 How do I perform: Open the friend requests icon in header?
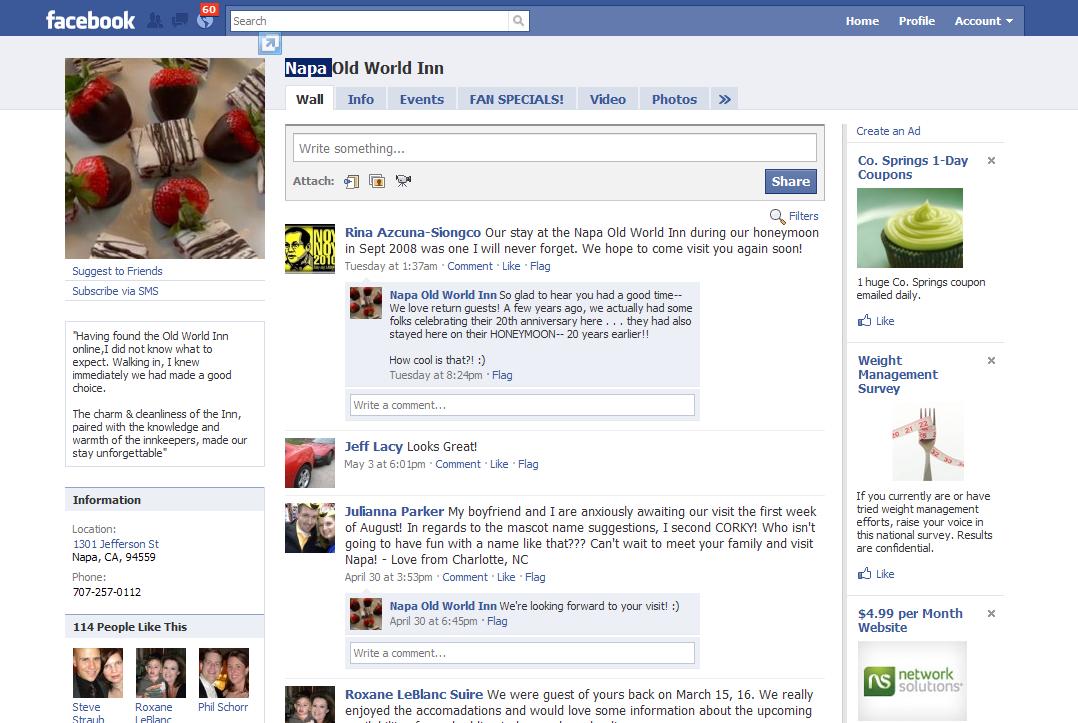point(155,21)
